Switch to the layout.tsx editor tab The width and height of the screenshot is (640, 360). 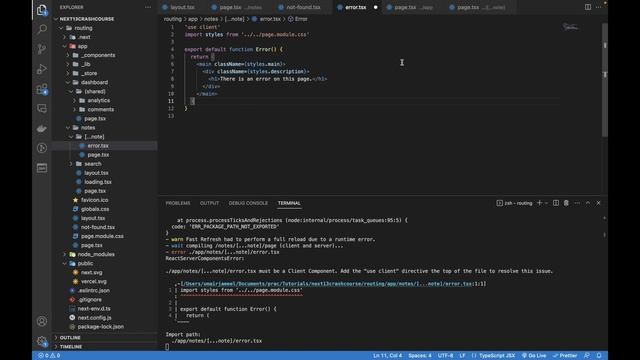point(182,7)
